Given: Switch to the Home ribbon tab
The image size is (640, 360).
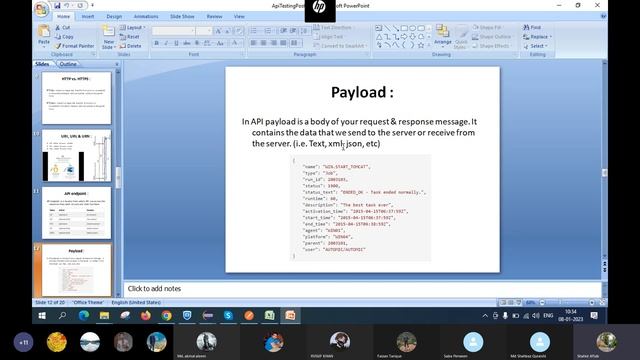Looking at the screenshot, I should 63,17.
